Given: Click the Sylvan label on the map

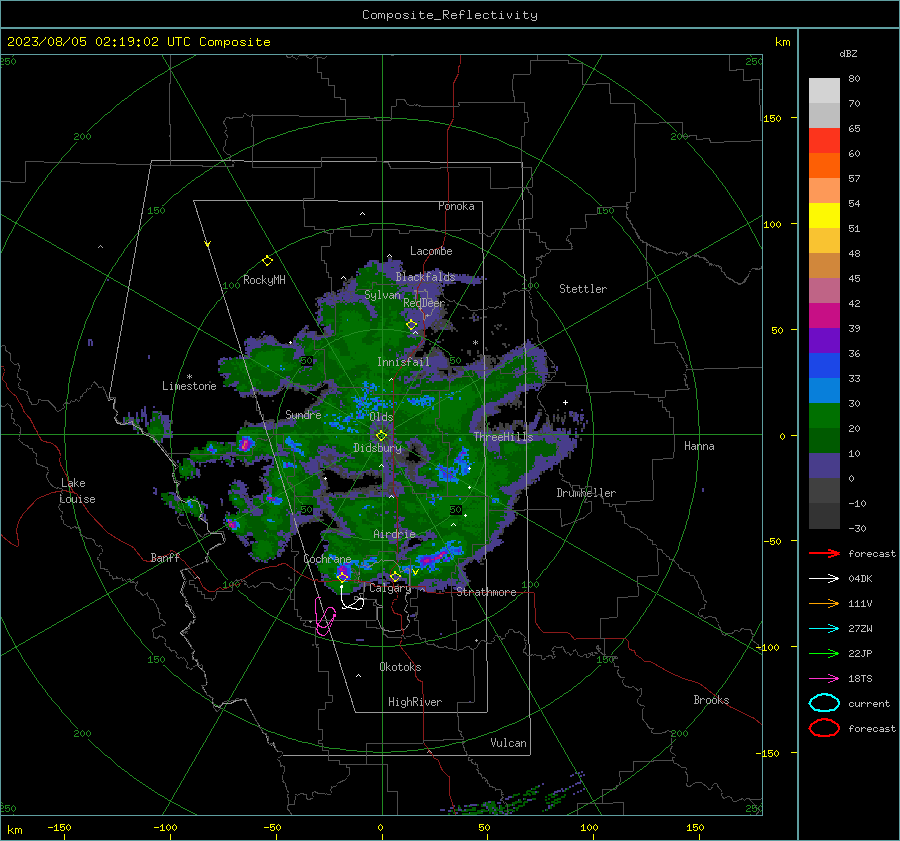Looking at the screenshot, I should [x=382, y=295].
